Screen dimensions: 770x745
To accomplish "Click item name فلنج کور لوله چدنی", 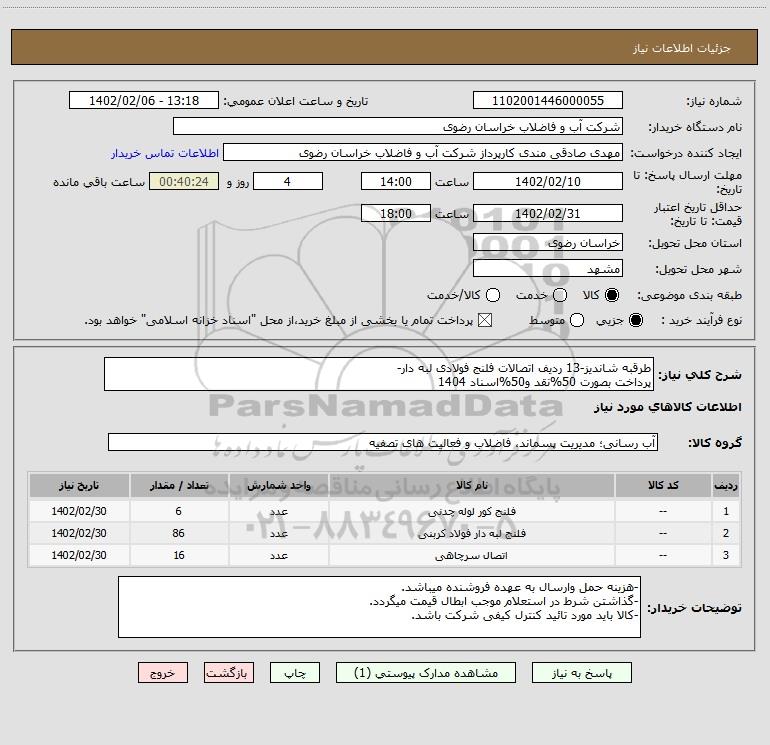I will (x=471, y=511).
